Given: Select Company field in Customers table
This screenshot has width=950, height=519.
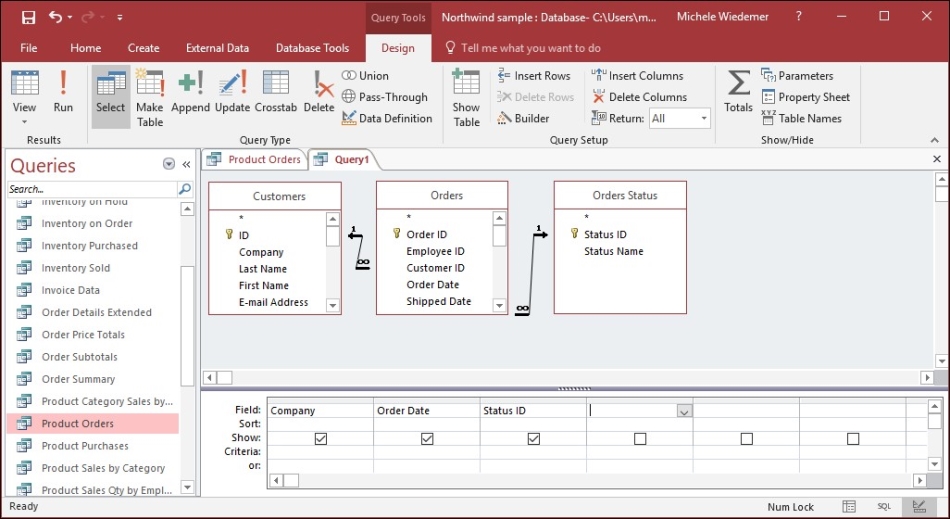Looking at the screenshot, I should pyautogui.click(x=261, y=252).
